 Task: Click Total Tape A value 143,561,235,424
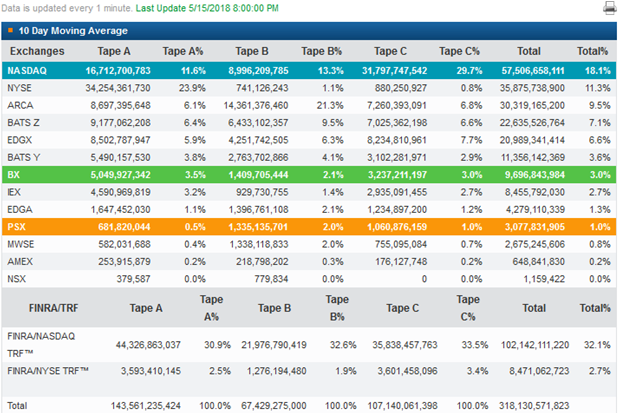click(146, 406)
